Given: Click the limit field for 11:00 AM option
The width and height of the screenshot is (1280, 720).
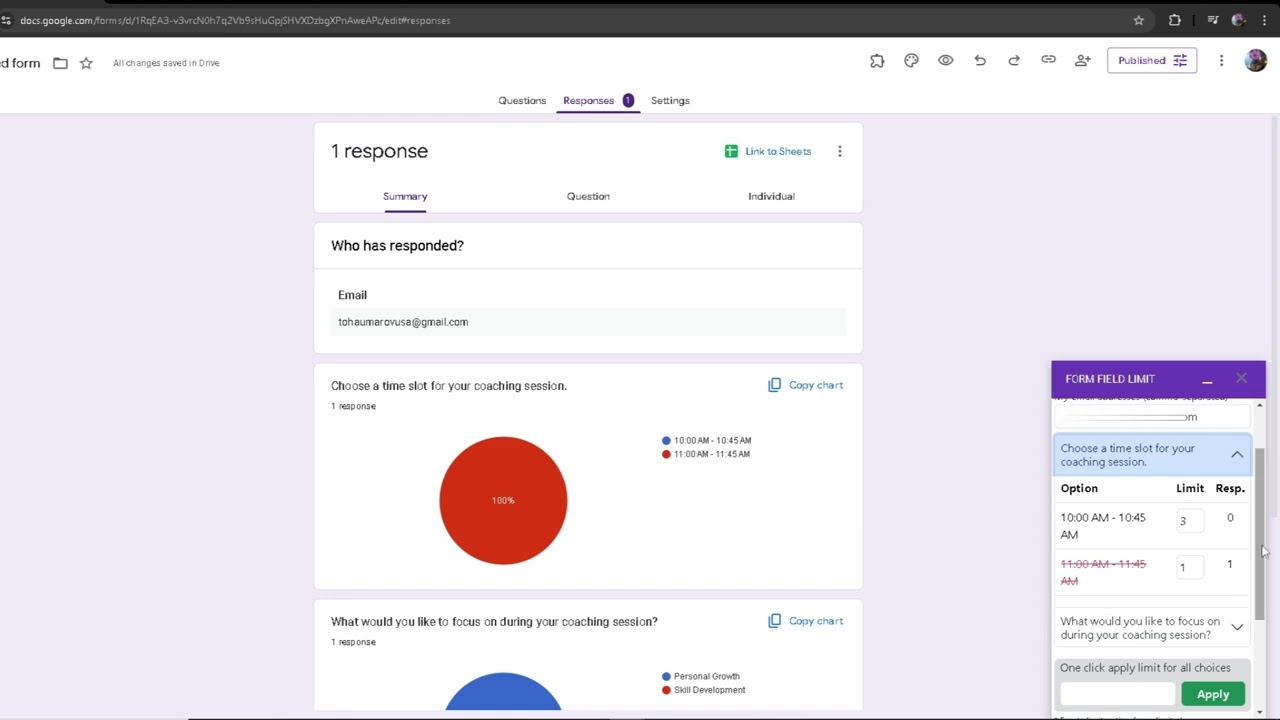Looking at the screenshot, I should [1189, 568].
